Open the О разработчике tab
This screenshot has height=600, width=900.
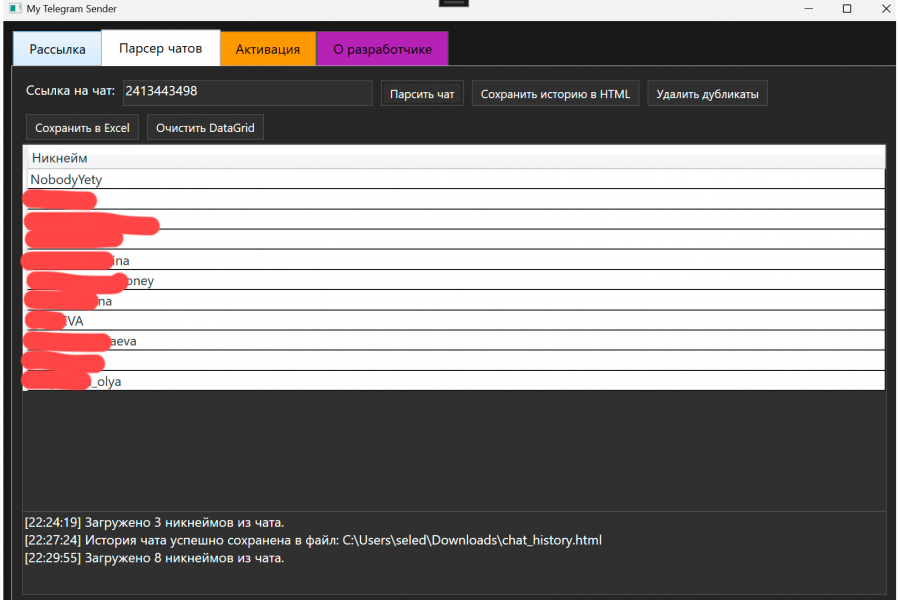click(382, 49)
